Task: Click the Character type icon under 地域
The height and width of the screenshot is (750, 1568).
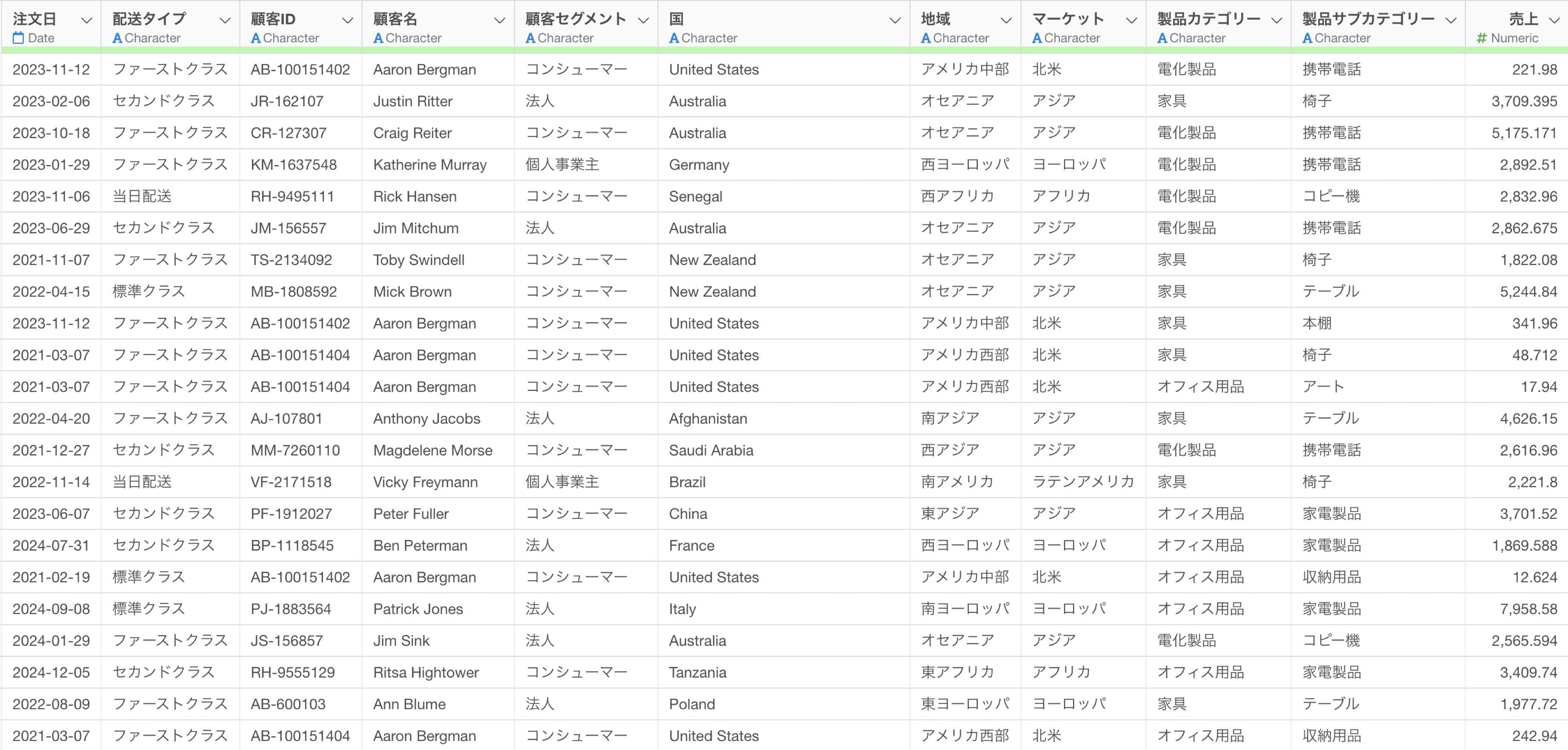Action: [x=926, y=38]
